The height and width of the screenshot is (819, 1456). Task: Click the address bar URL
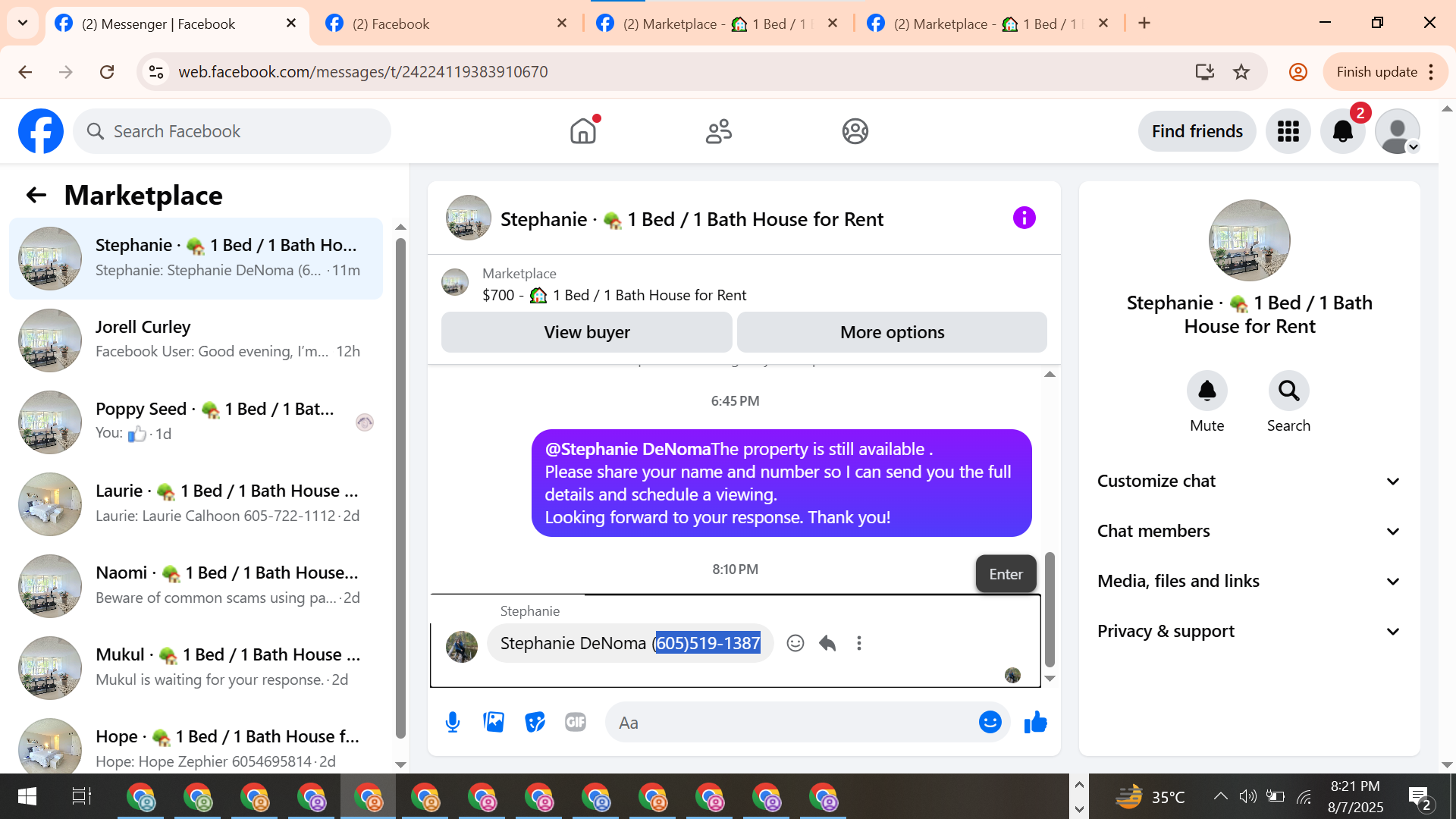tap(362, 72)
